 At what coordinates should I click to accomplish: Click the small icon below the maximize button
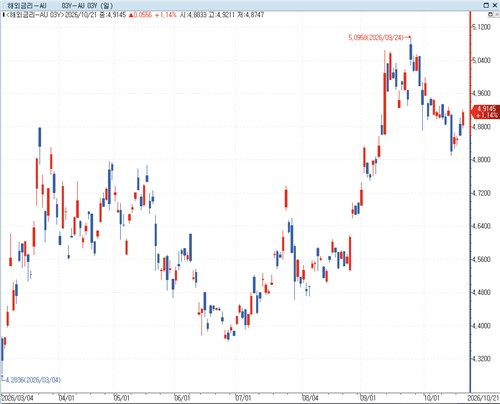pos(490,15)
